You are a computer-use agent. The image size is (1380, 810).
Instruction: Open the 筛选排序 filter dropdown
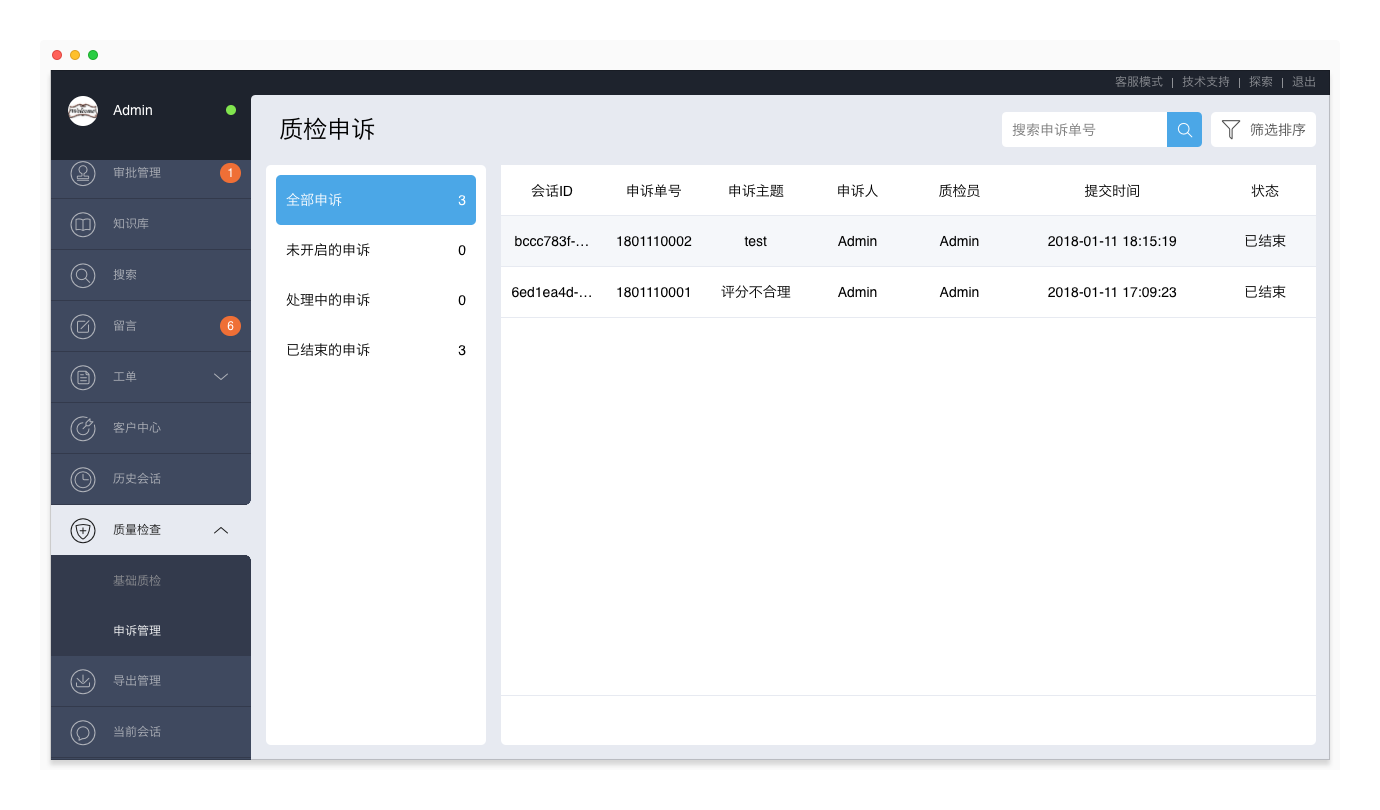pos(1263,130)
